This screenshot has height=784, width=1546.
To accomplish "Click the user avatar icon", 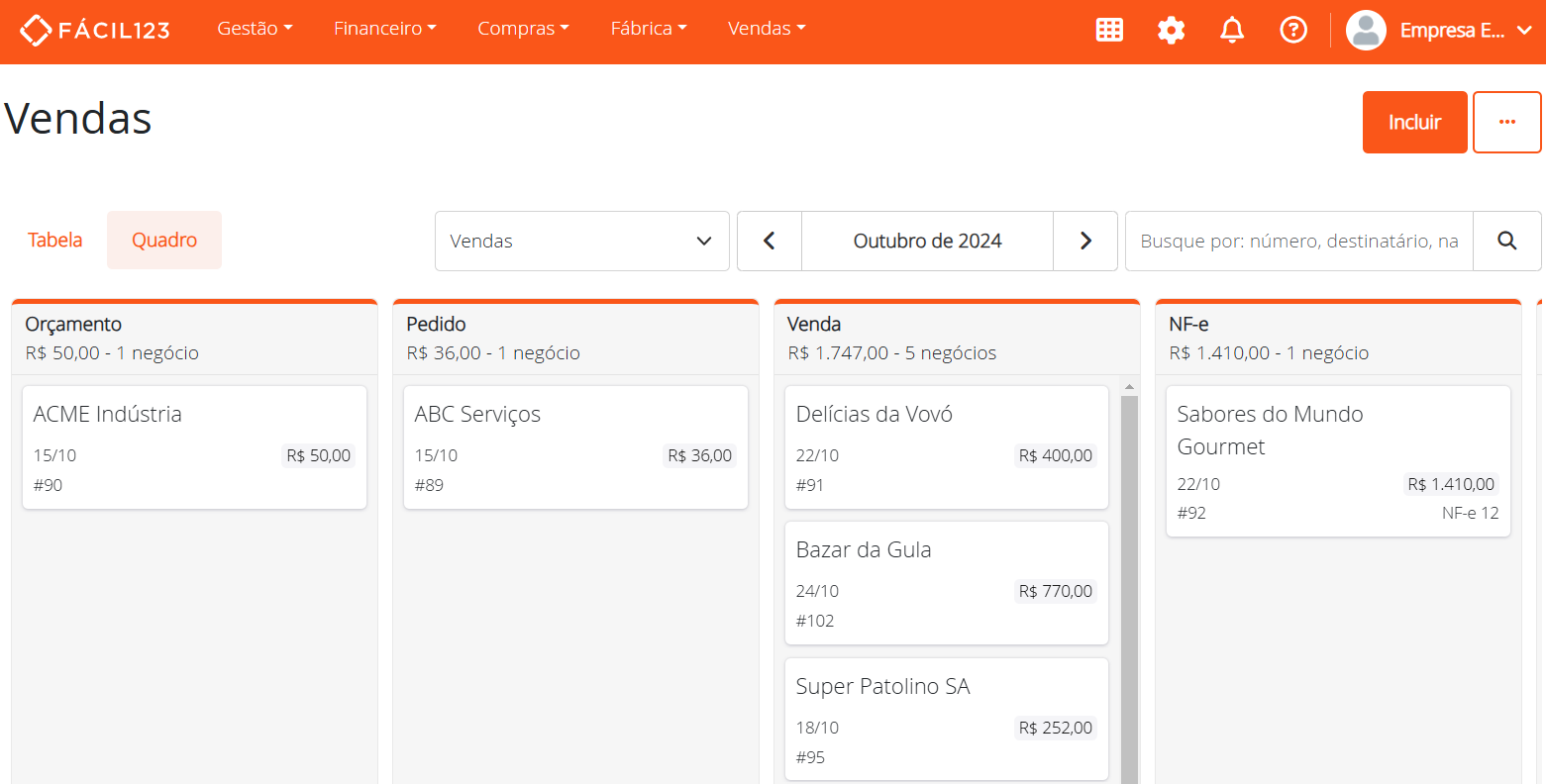I will pyautogui.click(x=1366, y=30).
